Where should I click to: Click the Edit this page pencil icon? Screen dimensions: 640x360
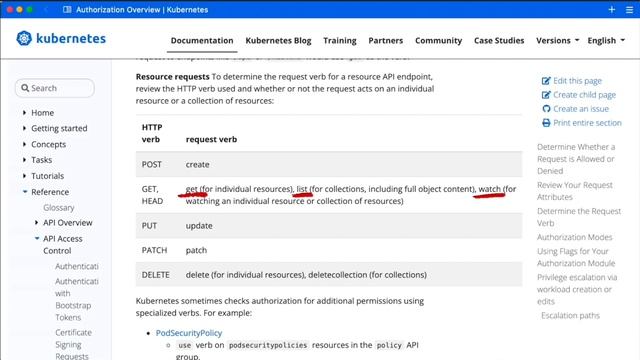pyautogui.click(x=546, y=81)
